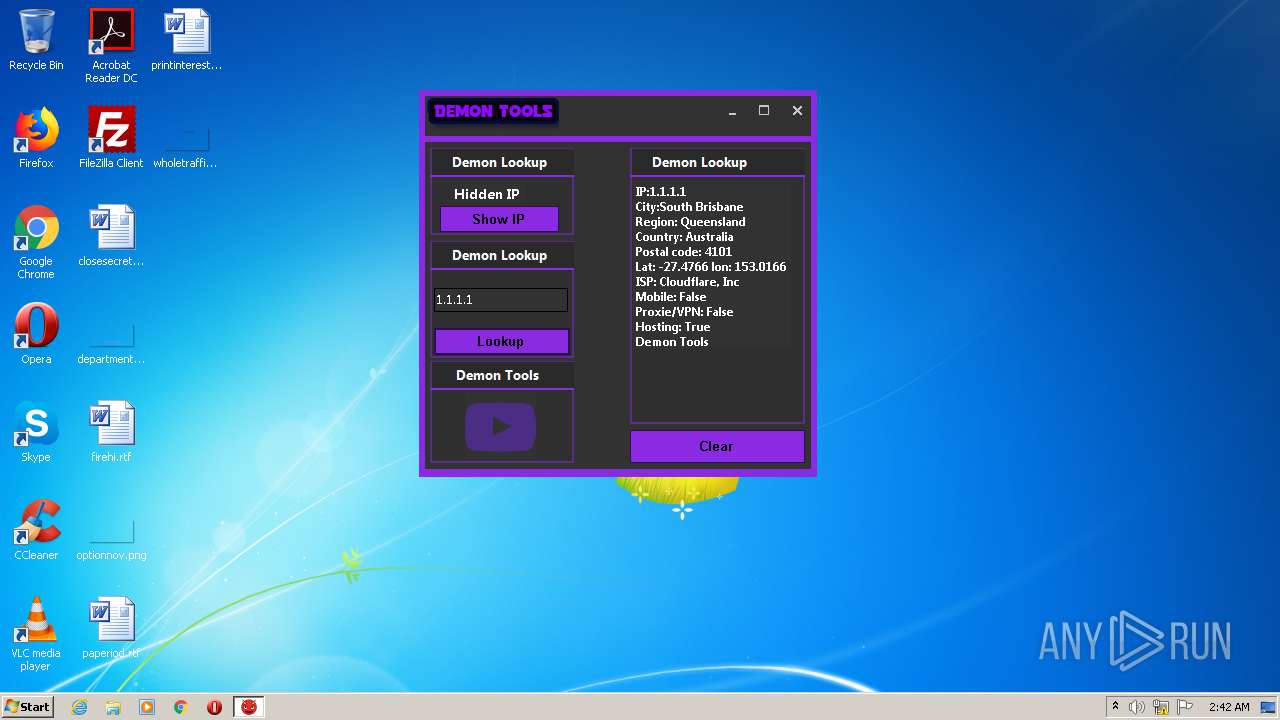Screen dimensions: 1280x720
Task: Select the Proxie/VPN: False line
Action: point(685,311)
